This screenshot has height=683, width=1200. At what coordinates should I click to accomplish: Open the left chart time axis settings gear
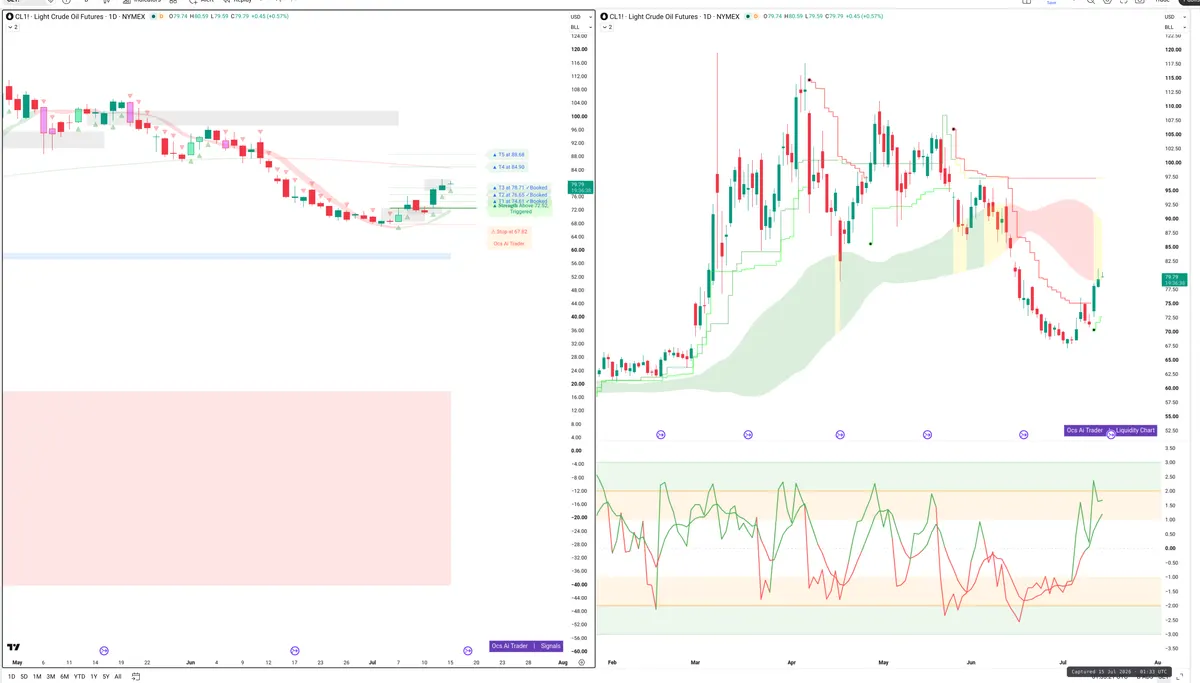tap(581, 662)
